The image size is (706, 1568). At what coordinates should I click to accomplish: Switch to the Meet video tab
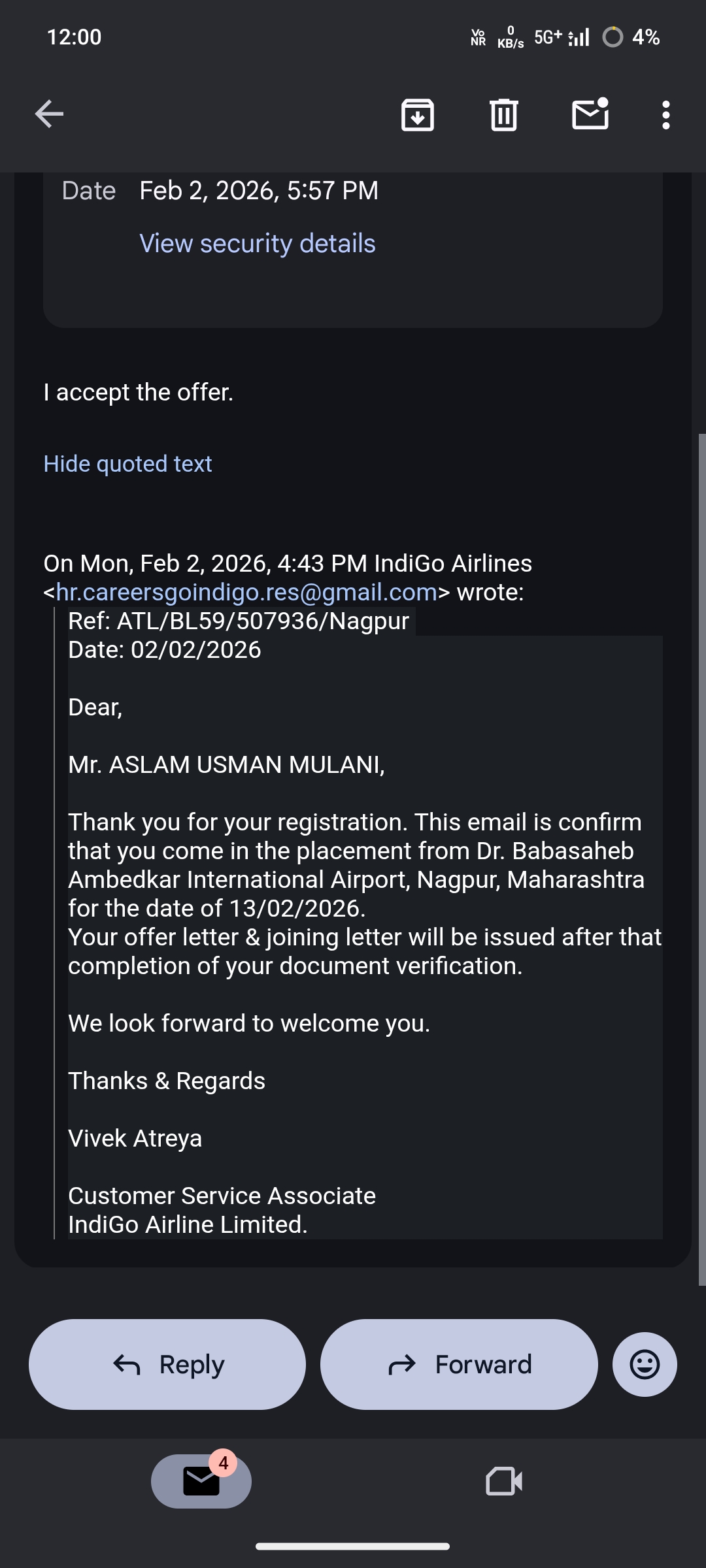coord(504,1481)
